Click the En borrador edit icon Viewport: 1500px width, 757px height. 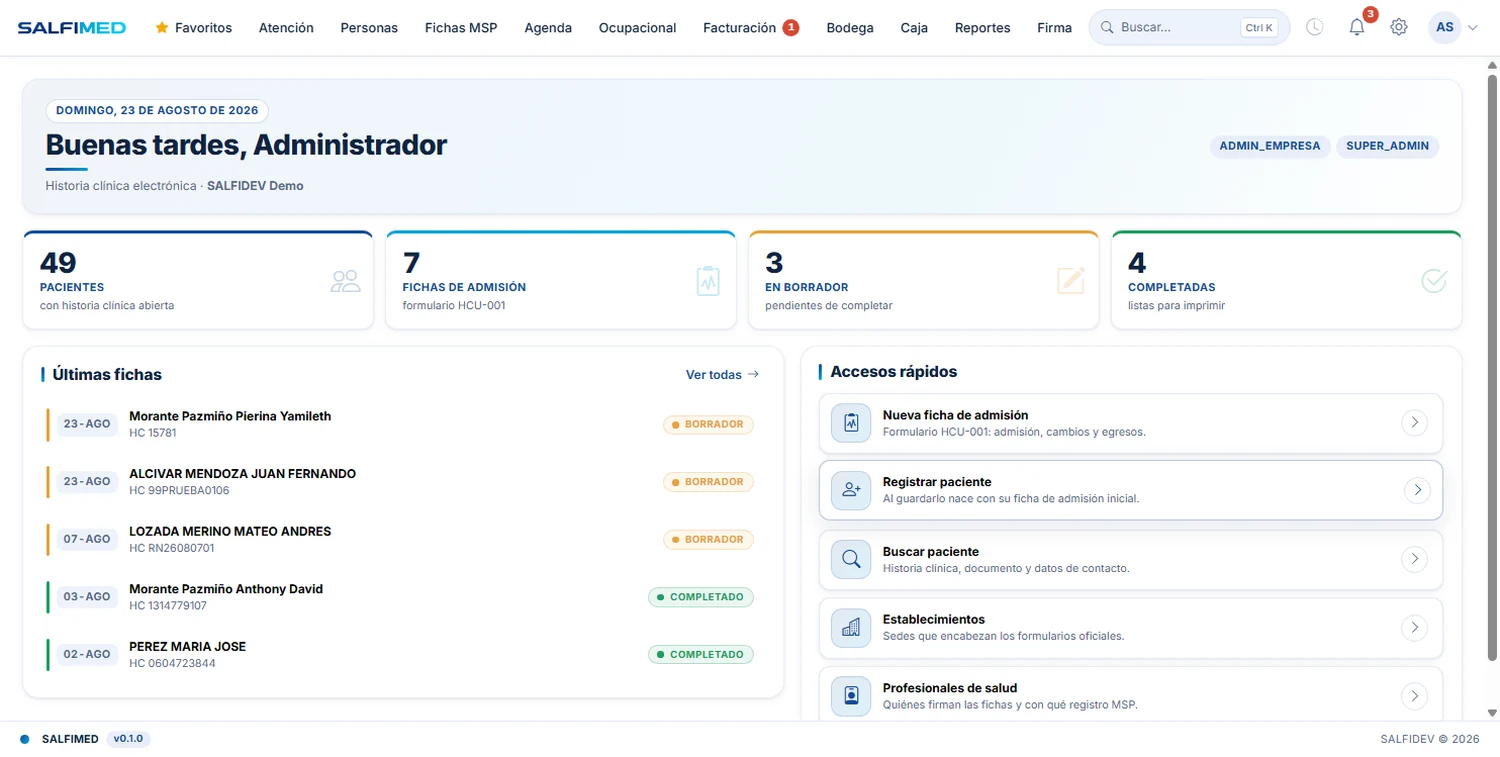click(1071, 281)
